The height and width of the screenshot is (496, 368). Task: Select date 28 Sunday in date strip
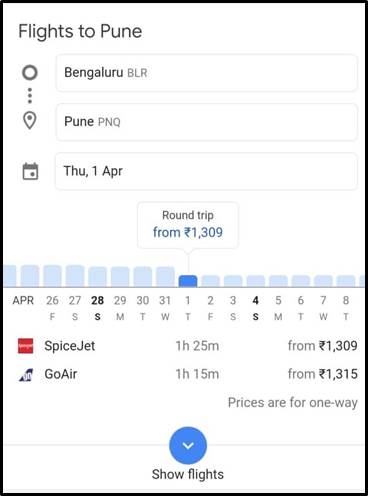tap(97, 307)
